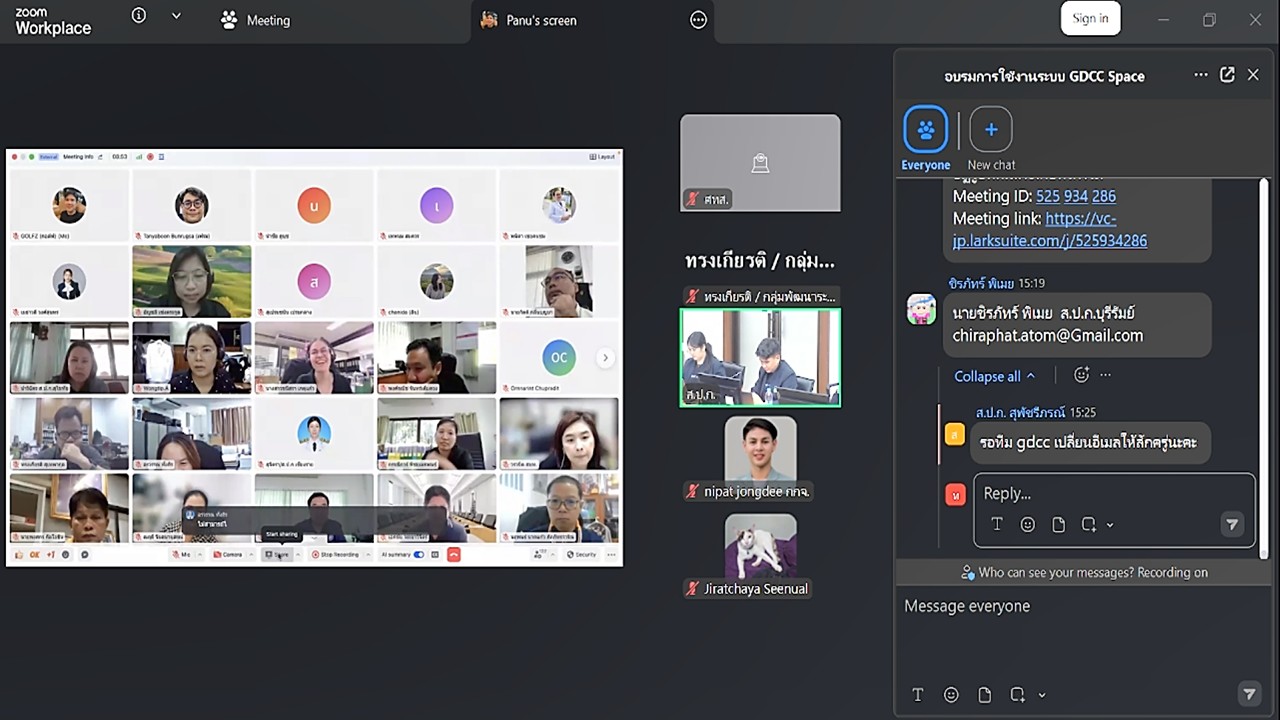Pop out the chat panel
This screenshot has height=720, width=1280.
point(1227,75)
